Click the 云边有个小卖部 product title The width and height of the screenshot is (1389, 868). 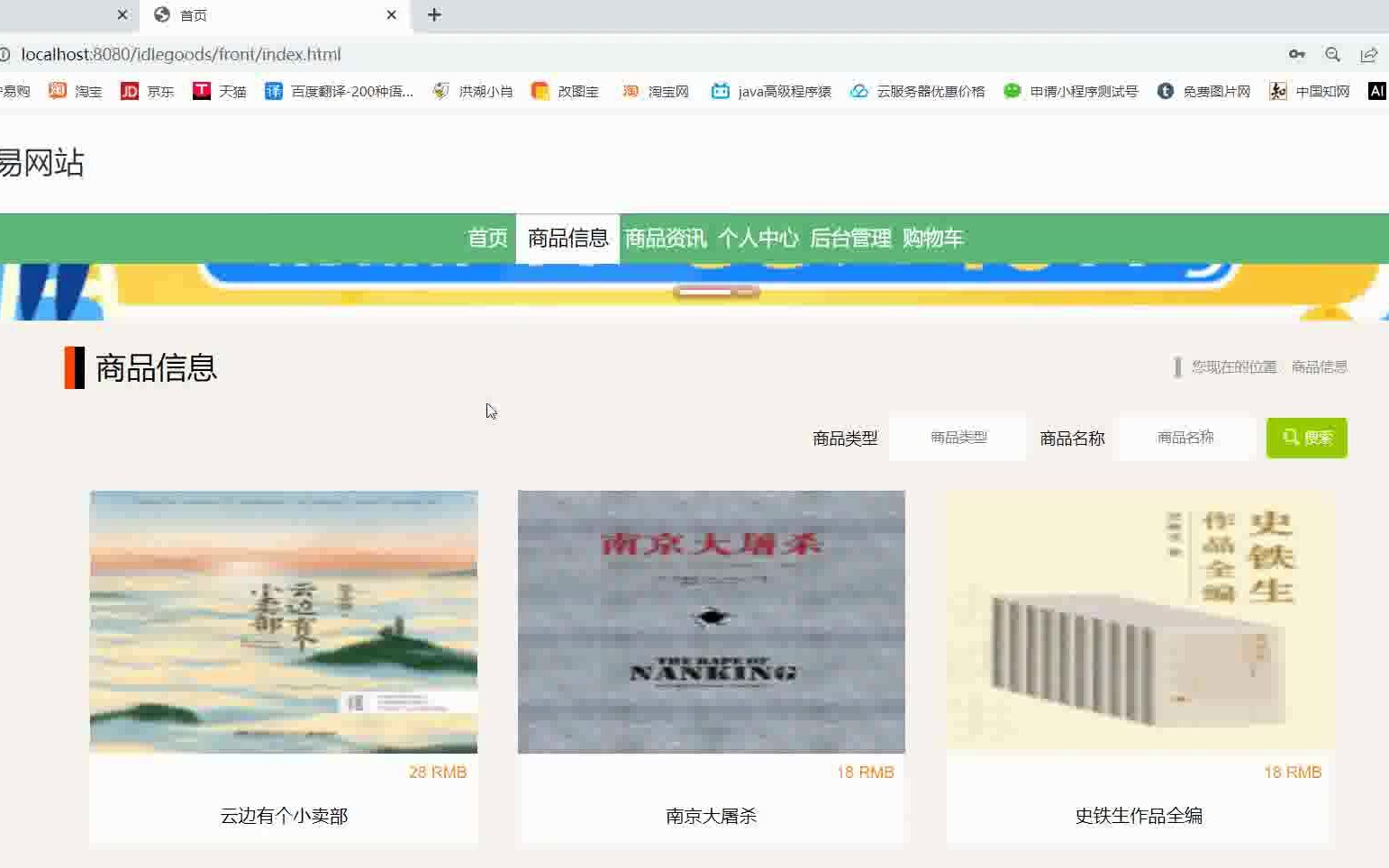(284, 816)
